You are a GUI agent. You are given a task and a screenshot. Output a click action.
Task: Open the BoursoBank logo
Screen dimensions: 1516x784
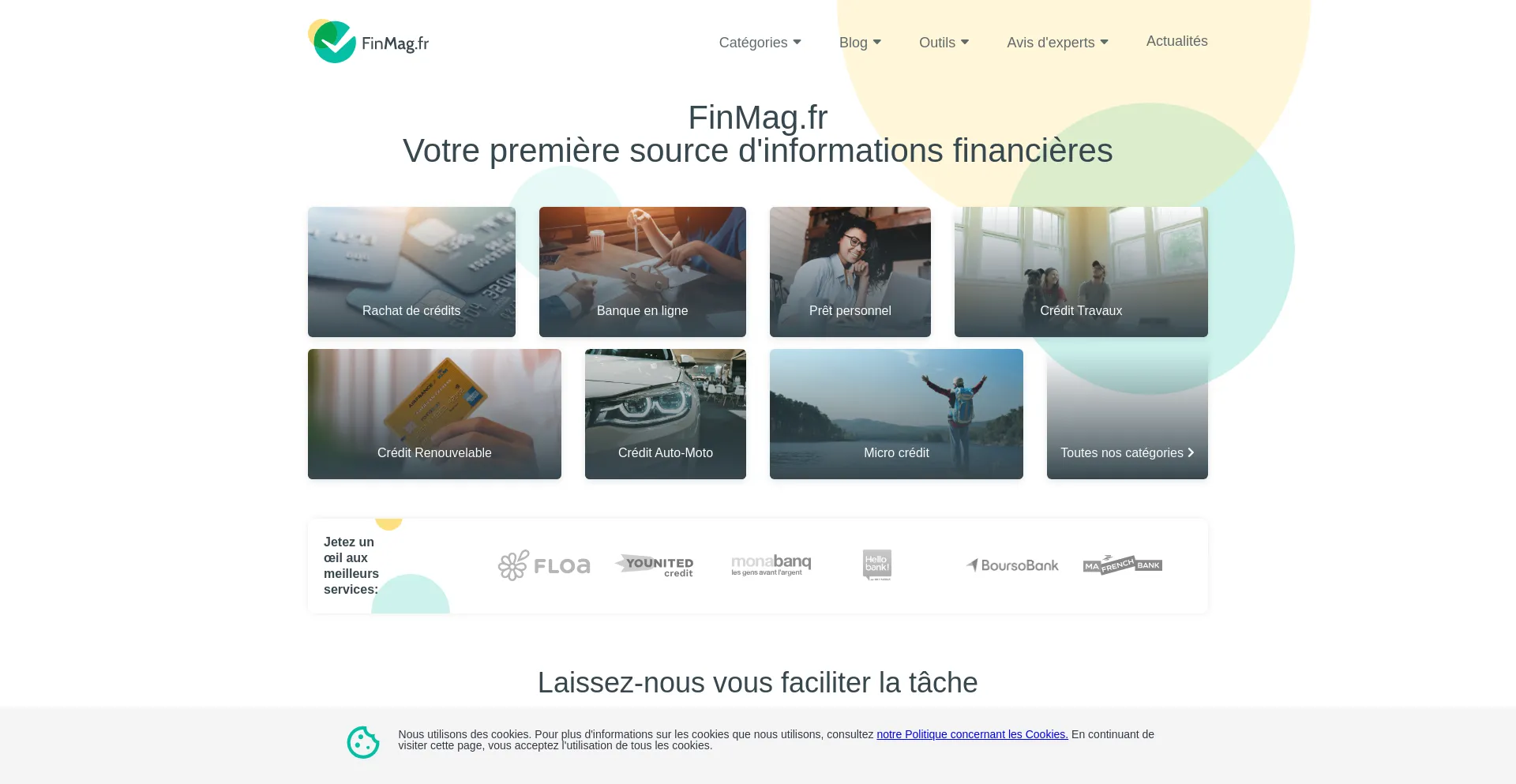(1012, 565)
